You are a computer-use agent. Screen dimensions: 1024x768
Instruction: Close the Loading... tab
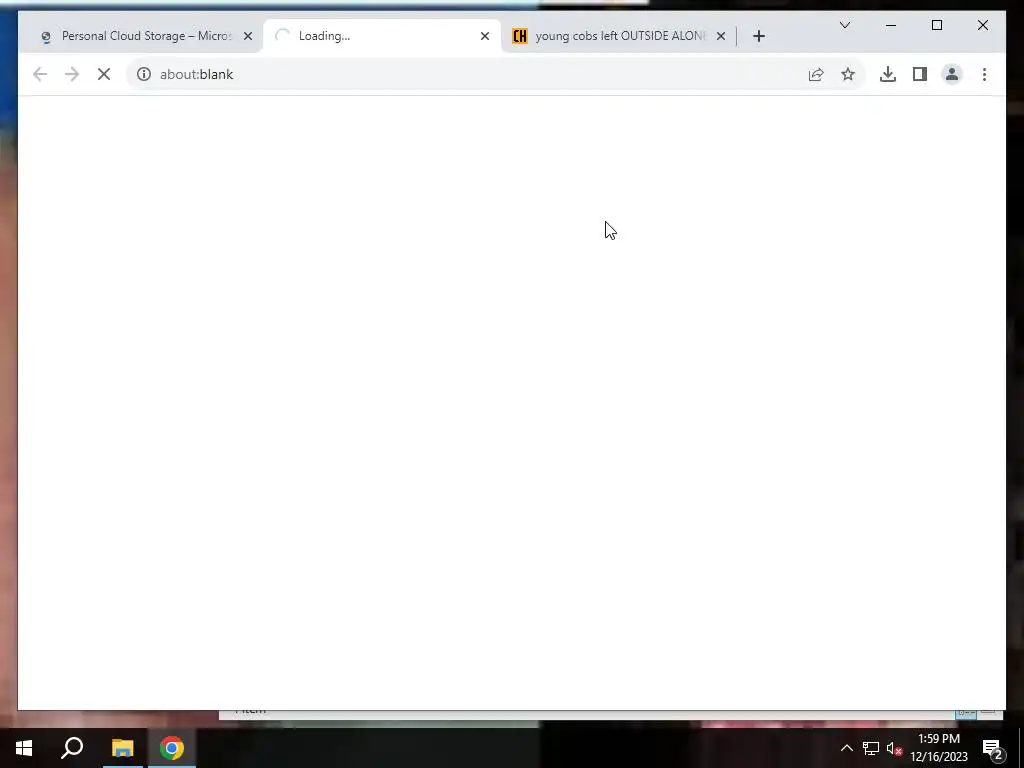485,37
